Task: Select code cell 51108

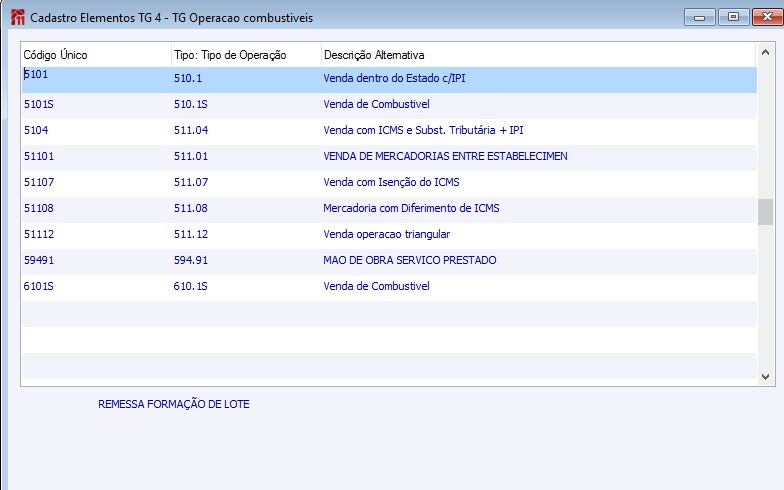Action: (39, 208)
